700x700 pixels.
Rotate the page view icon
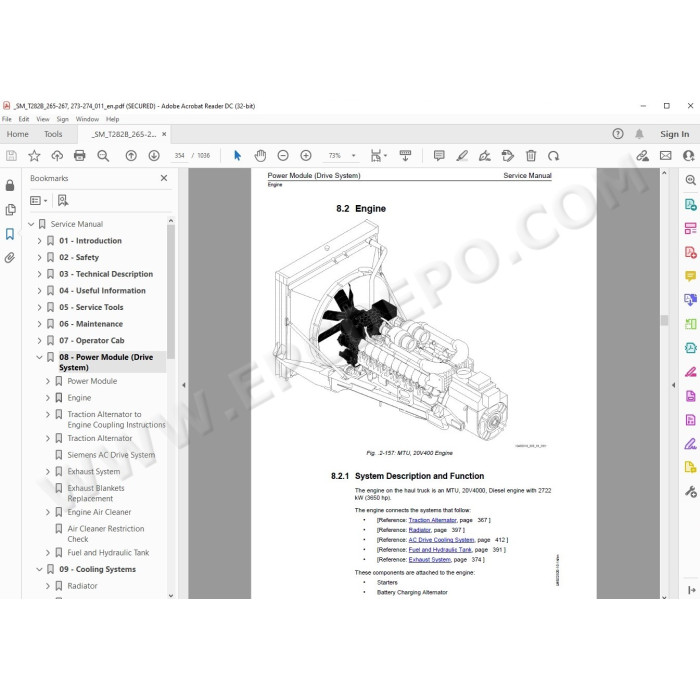point(554,155)
